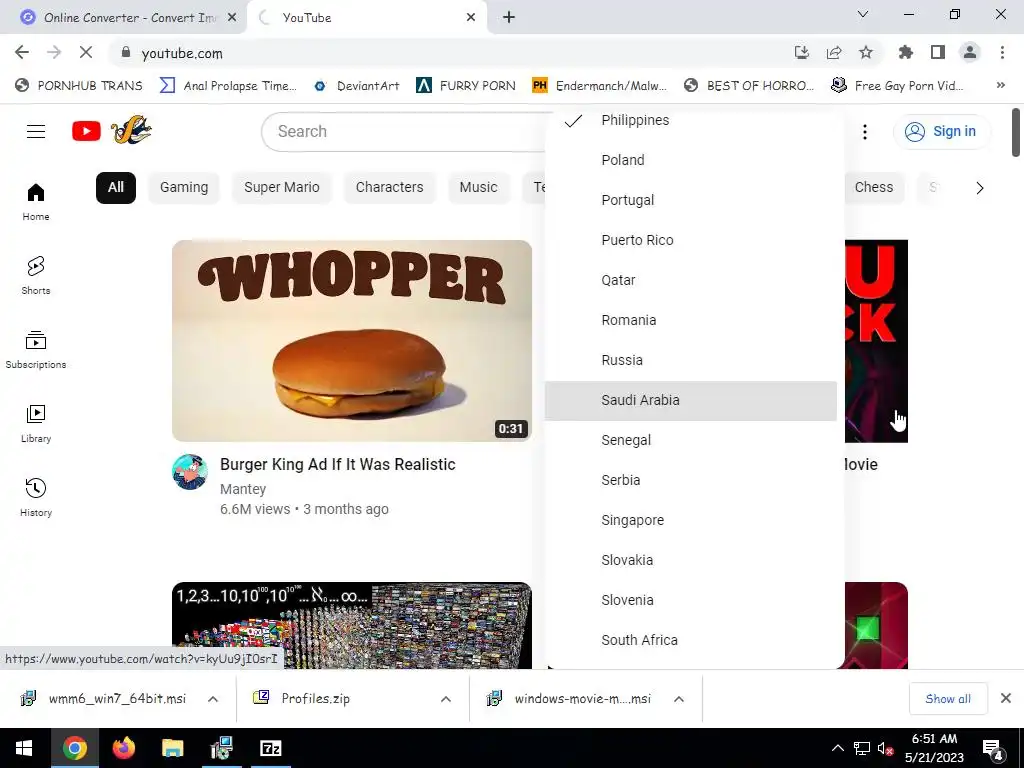Image resolution: width=1024 pixels, height=768 pixels.
Task: Select the Characters filter chip
Action: 389,188
